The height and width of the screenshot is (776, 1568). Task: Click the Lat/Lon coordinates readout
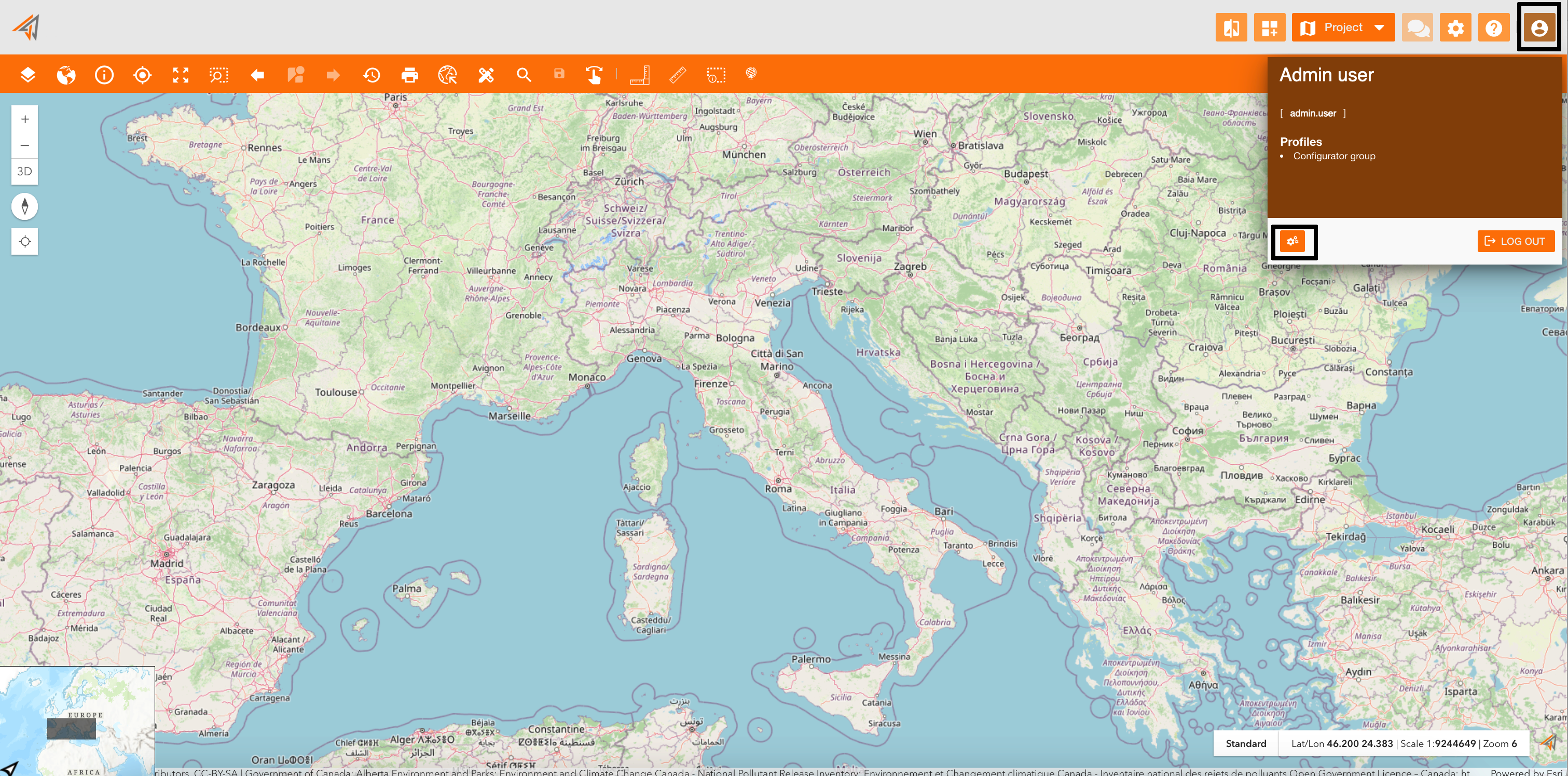1342,743
